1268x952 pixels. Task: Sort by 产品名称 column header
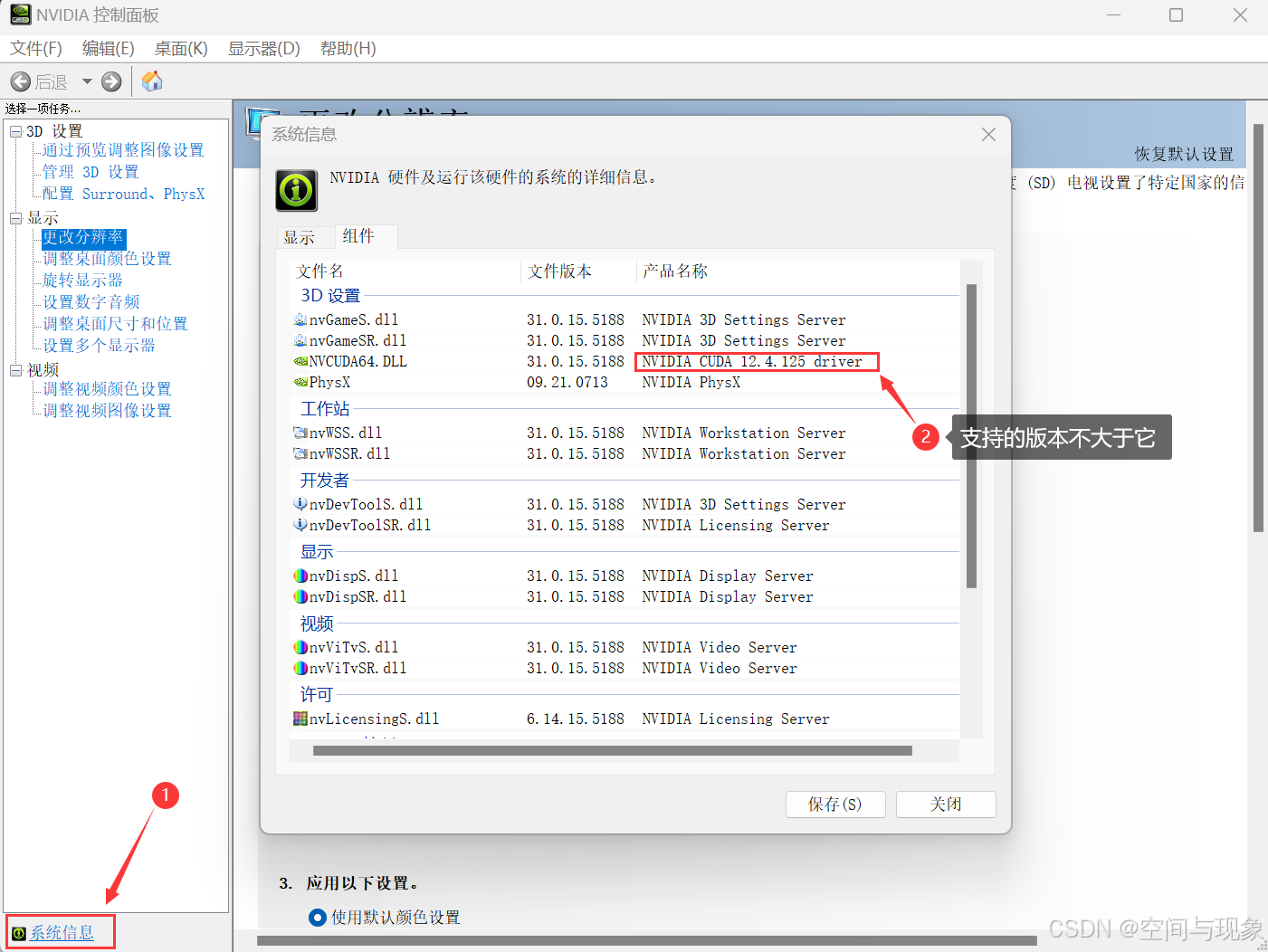675,271
